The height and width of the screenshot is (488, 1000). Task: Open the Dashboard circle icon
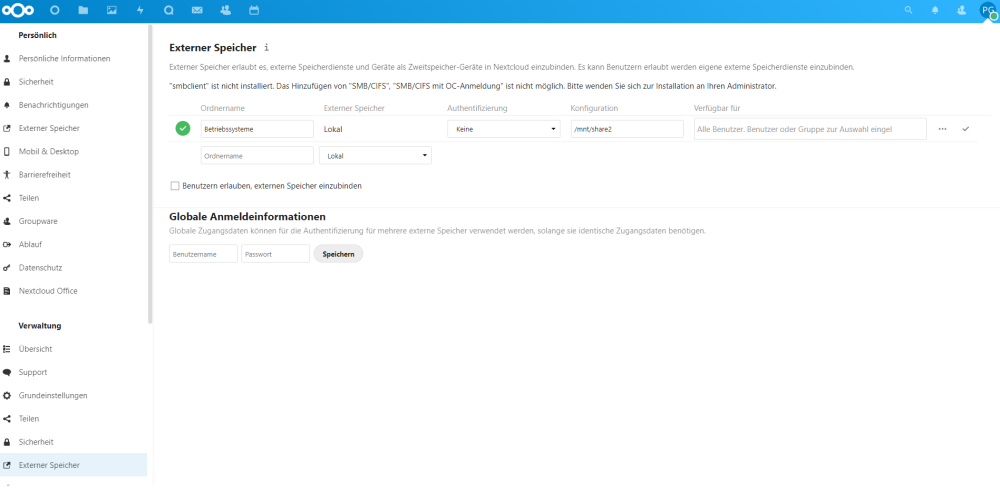tap(55, 10)
